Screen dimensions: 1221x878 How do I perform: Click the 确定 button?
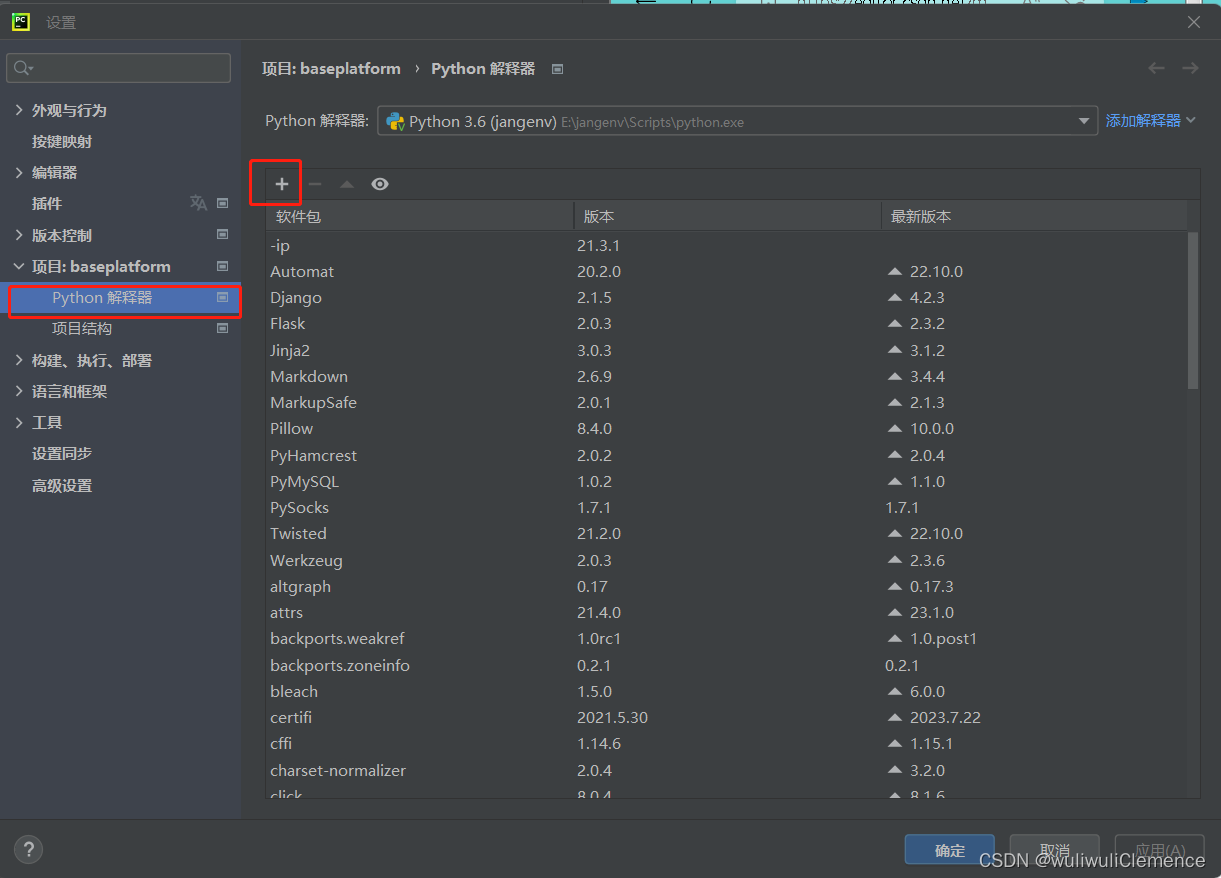coord(950,850)
